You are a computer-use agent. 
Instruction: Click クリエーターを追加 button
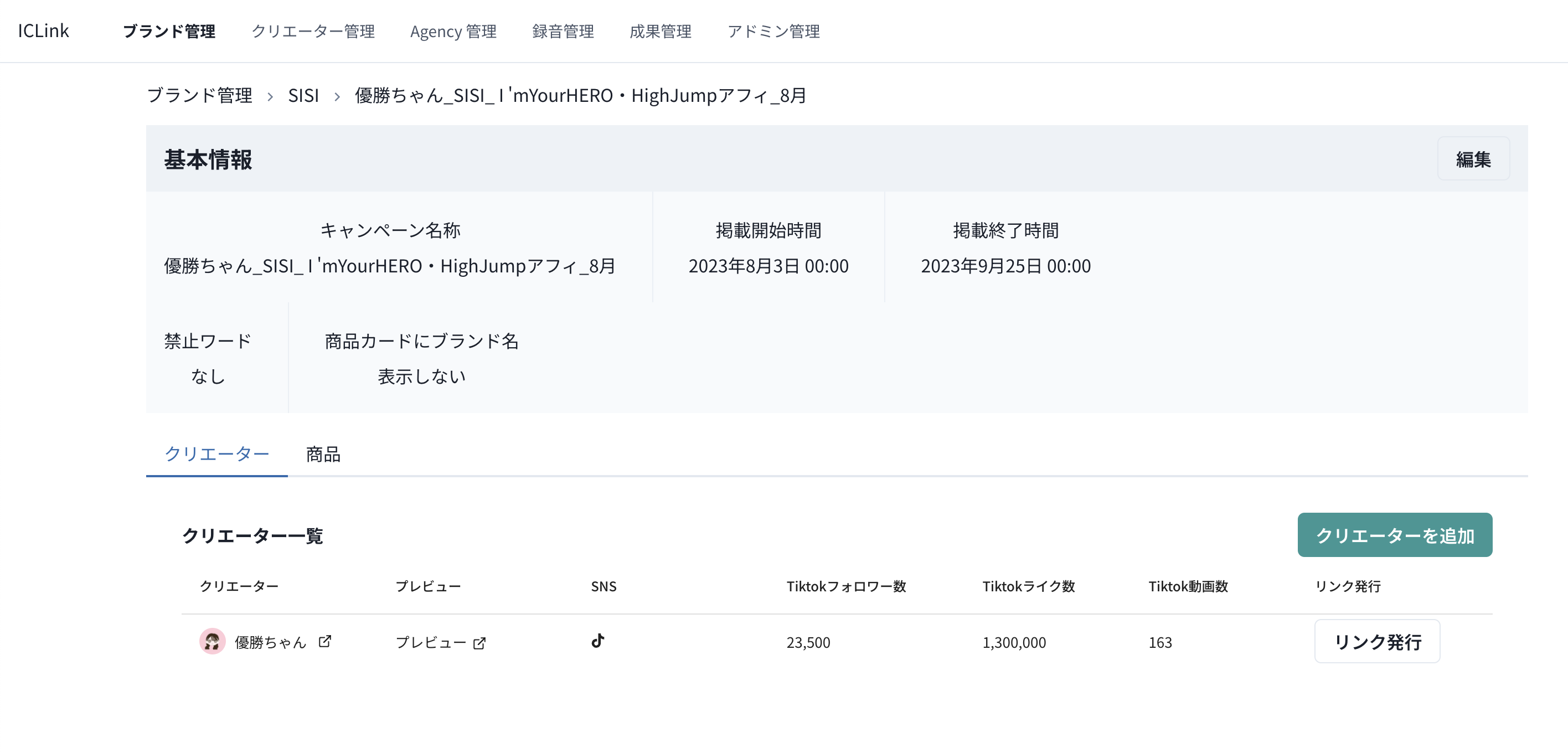pos(1395,535)
